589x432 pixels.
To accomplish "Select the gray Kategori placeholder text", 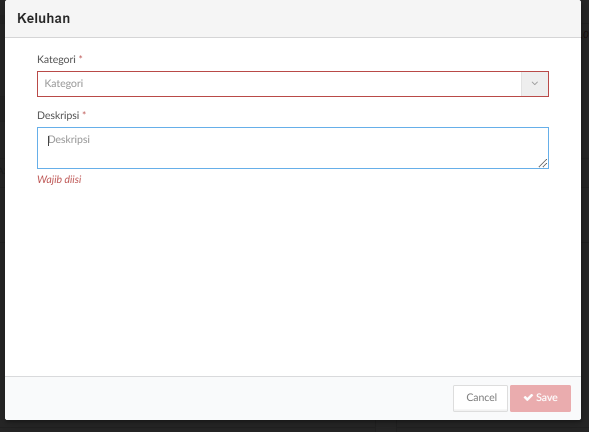I will (63, 83).
